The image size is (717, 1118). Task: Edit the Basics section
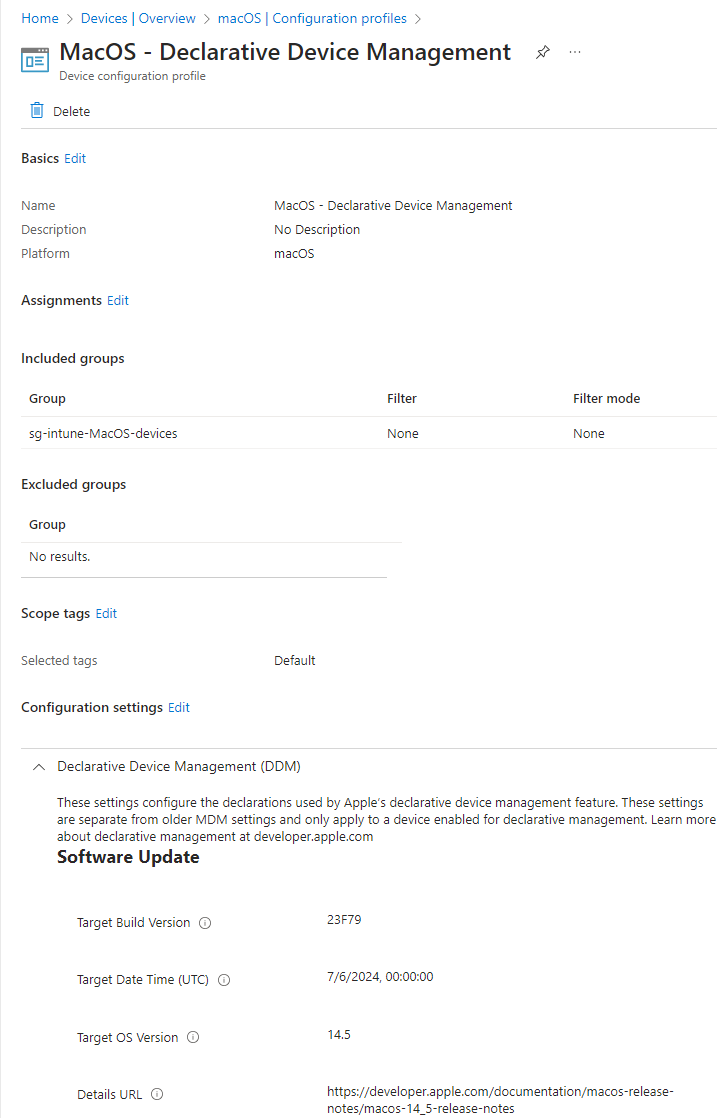(75, 158)
